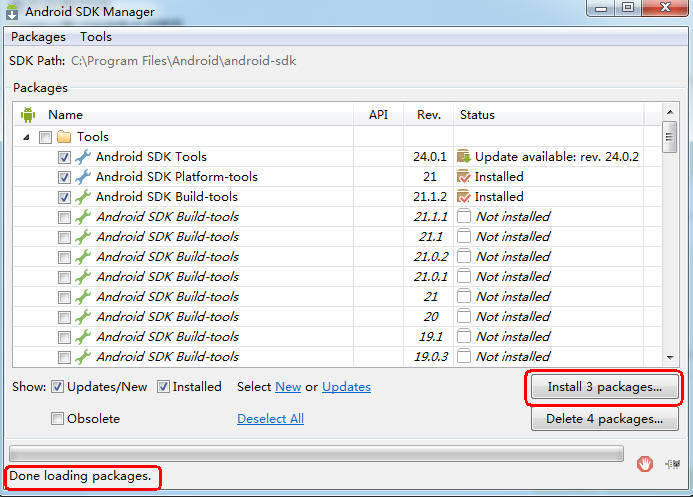Toggle the Updates/New show checkbox
693x497 pixels.
(57, 387)
